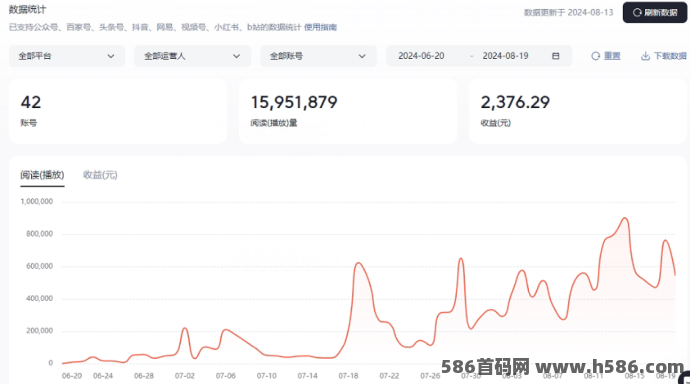Switch to the 阅读(播放) chart tab
Image resolution: width=690 pixels, height=384 pixels.
(42, 175)
